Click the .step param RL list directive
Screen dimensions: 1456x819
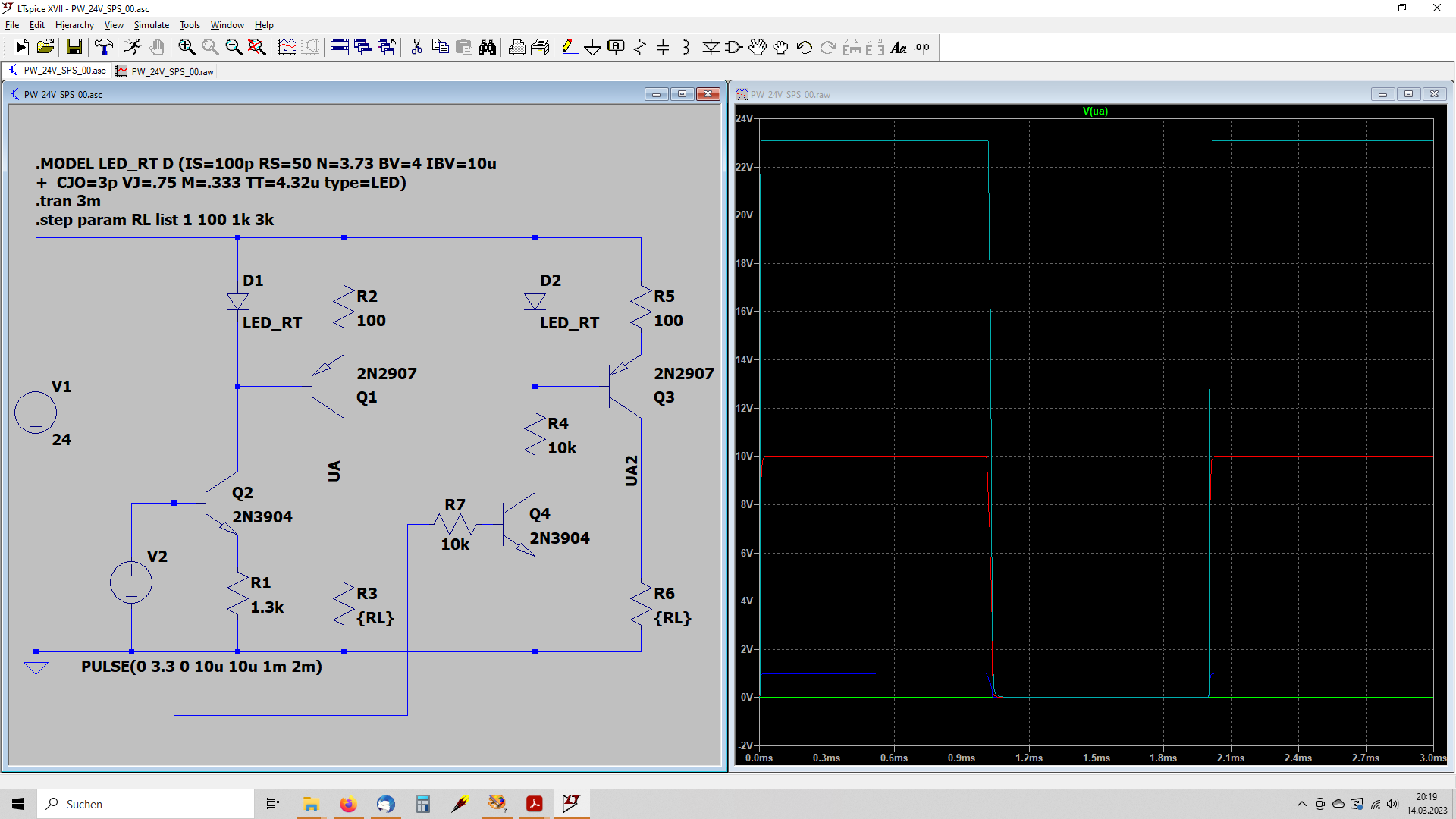[x=155, y=220]
